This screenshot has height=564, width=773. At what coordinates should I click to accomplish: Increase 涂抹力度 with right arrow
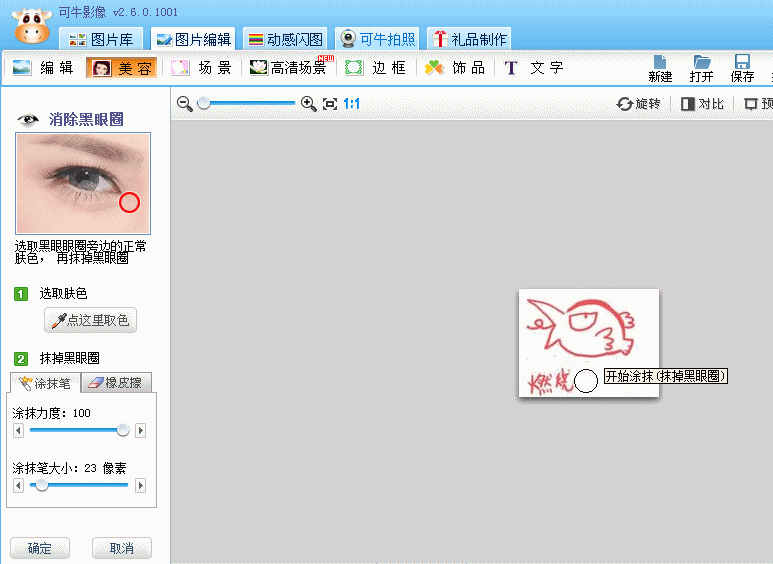click(x=141, y=430)
